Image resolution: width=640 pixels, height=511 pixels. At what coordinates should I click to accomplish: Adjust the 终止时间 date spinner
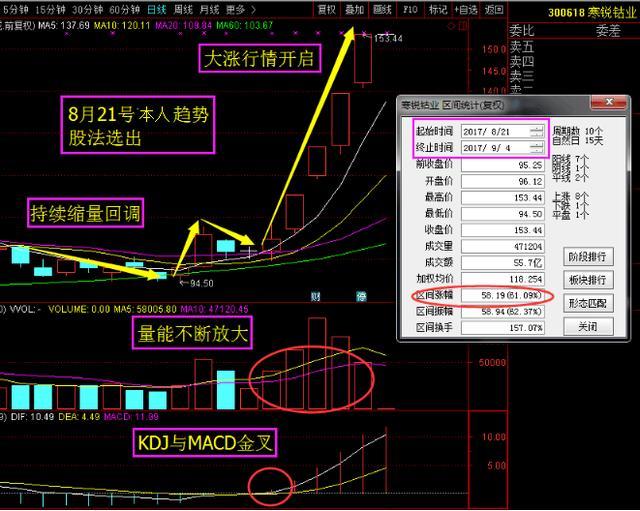click(x=536, y=146)
